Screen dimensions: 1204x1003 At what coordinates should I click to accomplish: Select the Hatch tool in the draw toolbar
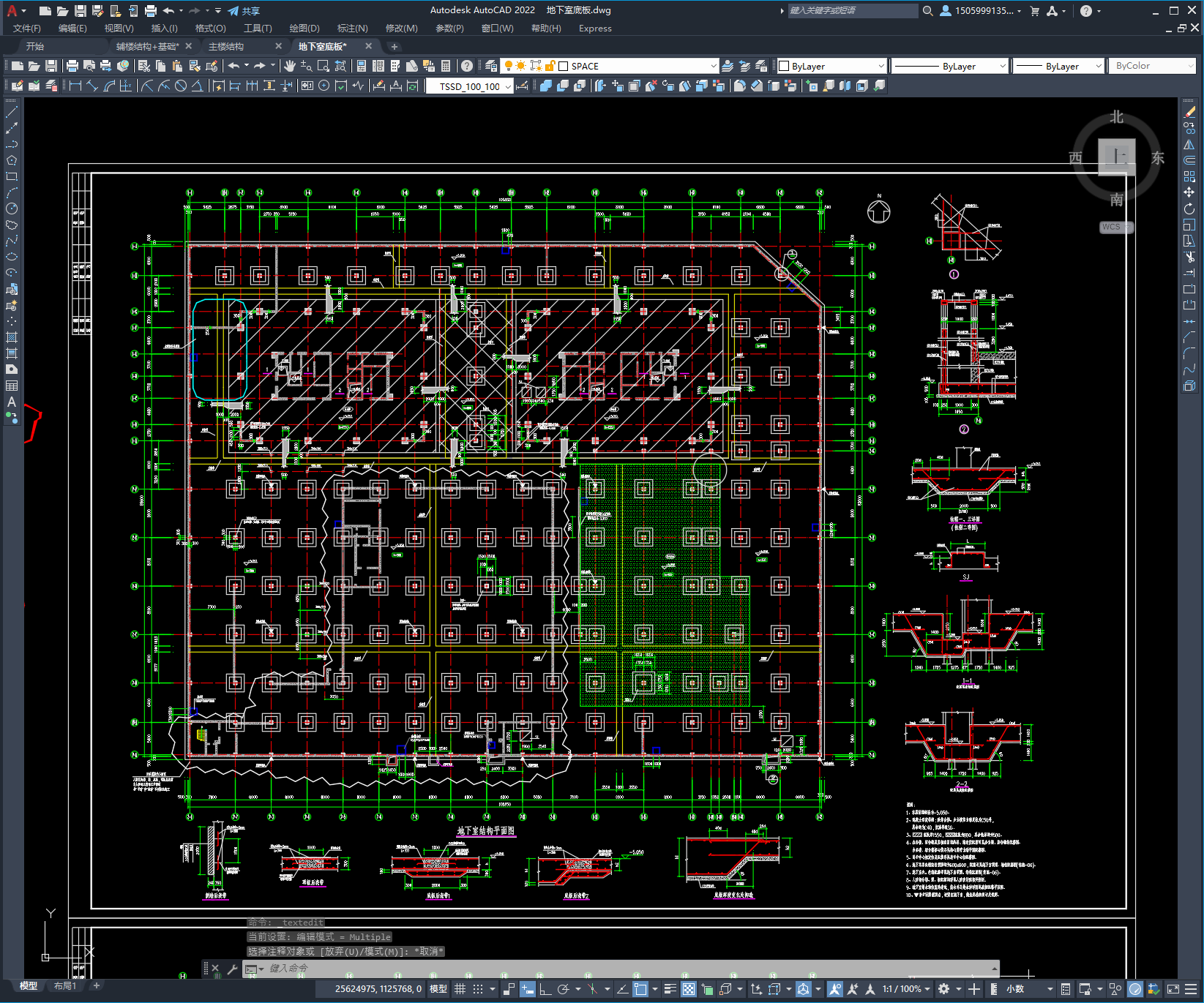coord(12,337)
